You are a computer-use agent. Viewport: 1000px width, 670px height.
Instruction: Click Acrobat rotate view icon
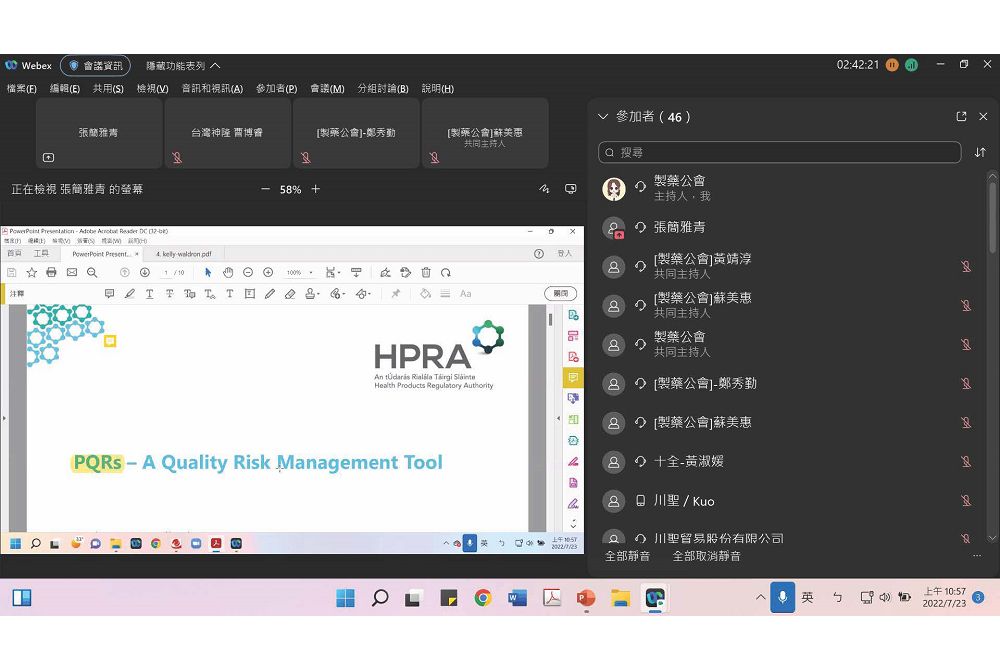(x=446, y=273)
